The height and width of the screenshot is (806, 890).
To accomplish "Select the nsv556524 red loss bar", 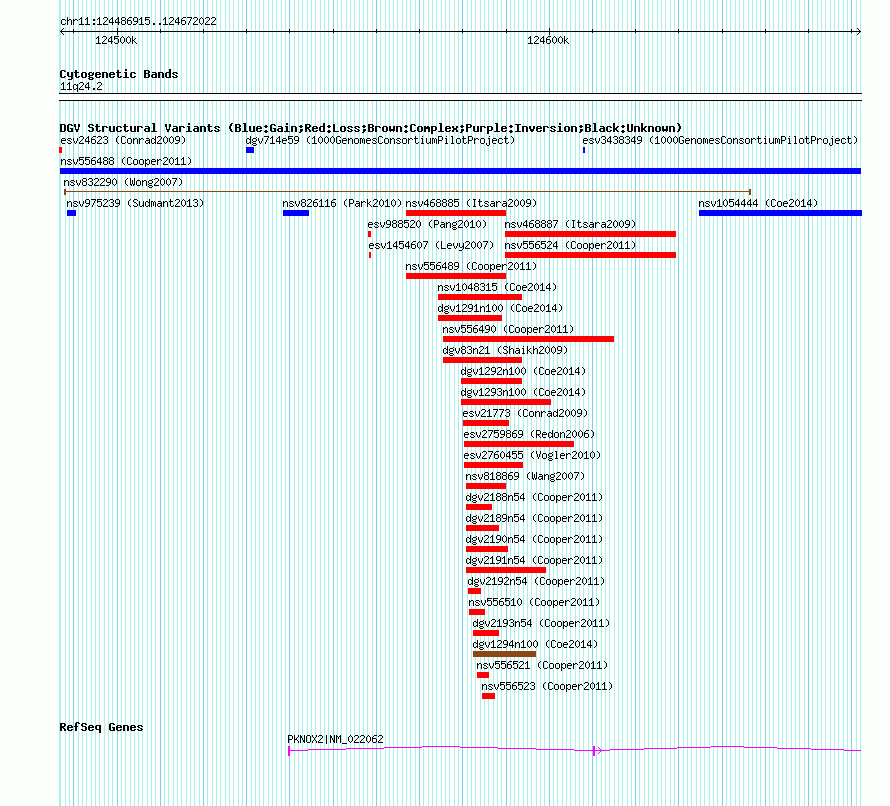I will (590, 255).
